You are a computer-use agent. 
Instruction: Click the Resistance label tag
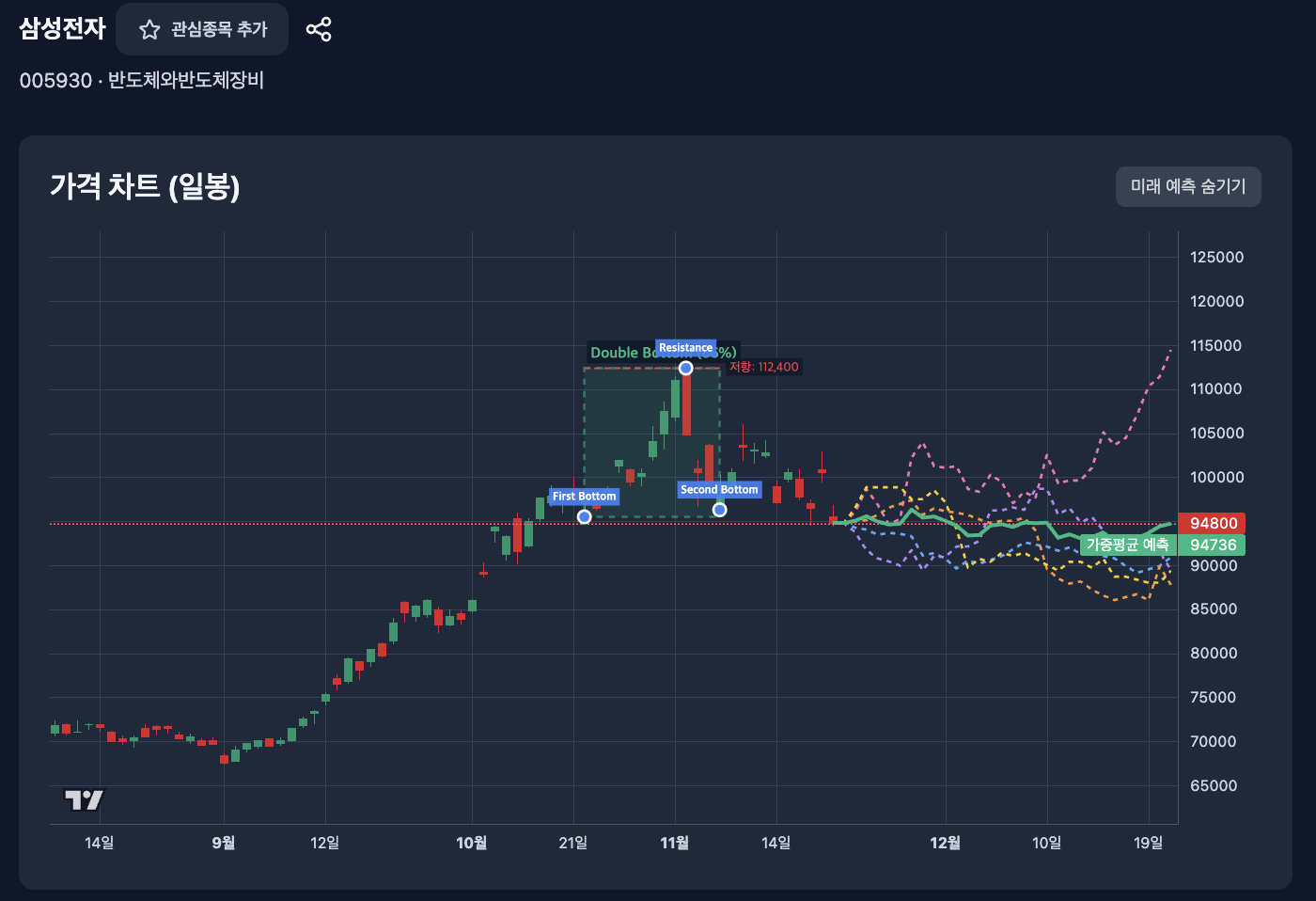685,348
